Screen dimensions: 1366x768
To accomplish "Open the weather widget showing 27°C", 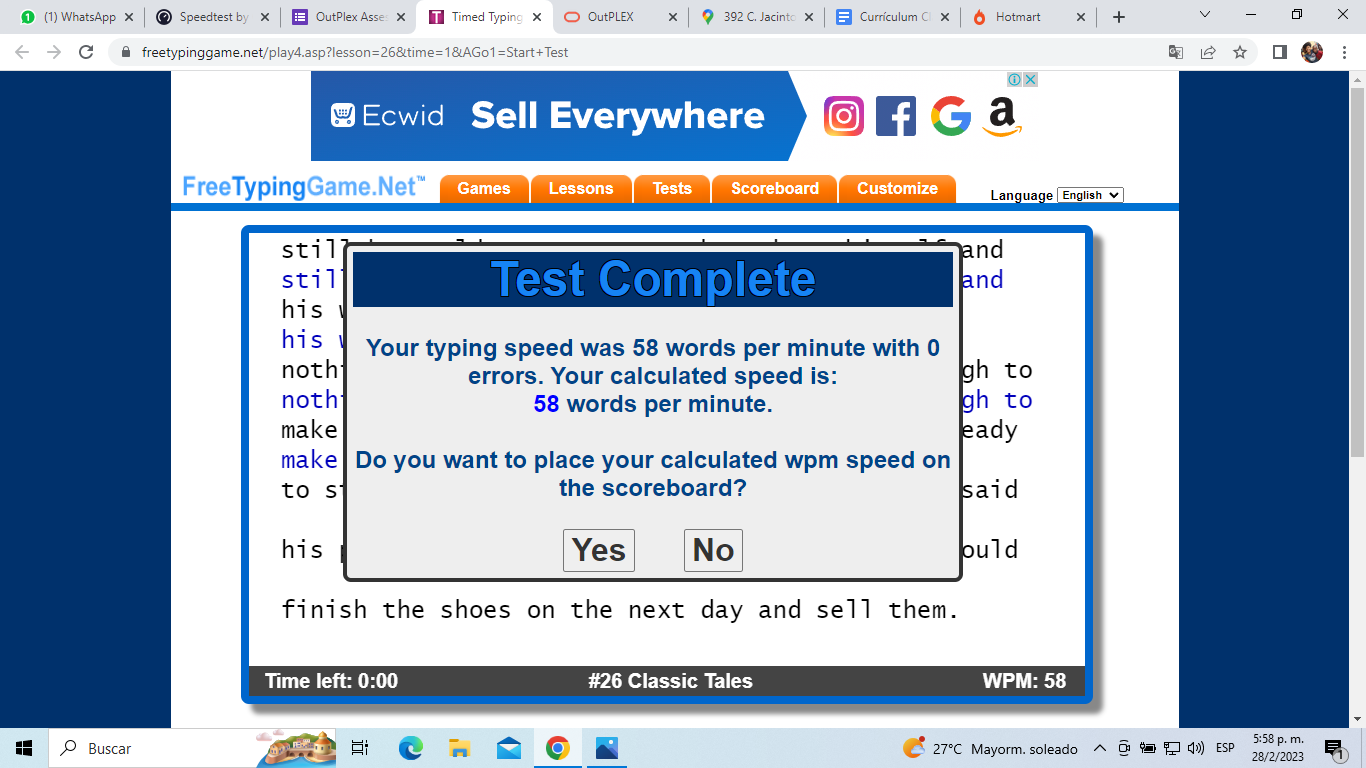I will [990, 748].
